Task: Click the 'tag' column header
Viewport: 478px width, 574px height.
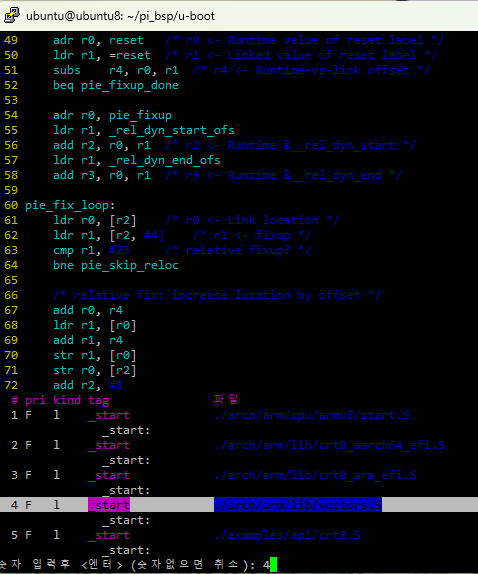Action: tap(98, 400)
